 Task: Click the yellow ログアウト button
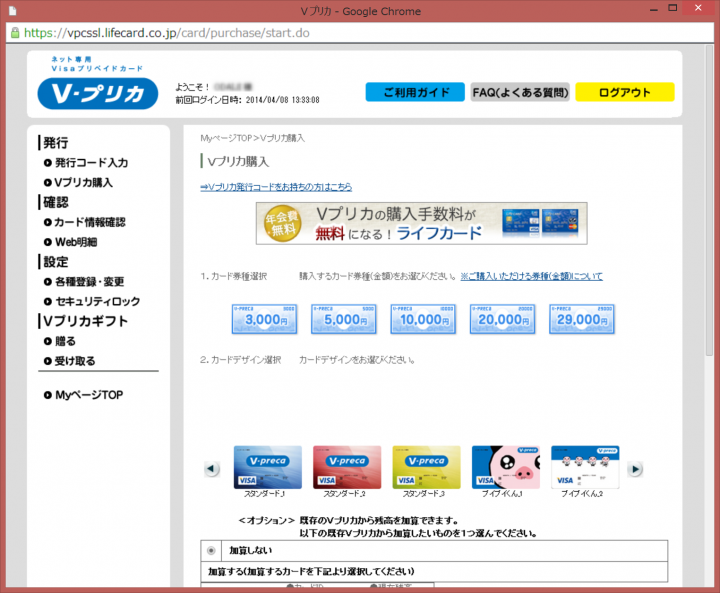pyautogui.click(x=624, y=92)
